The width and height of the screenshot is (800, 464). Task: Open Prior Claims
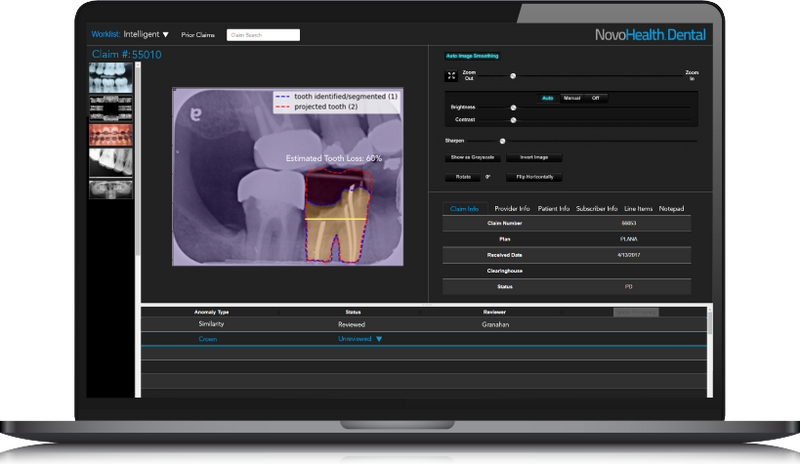(x=197, y=35)
